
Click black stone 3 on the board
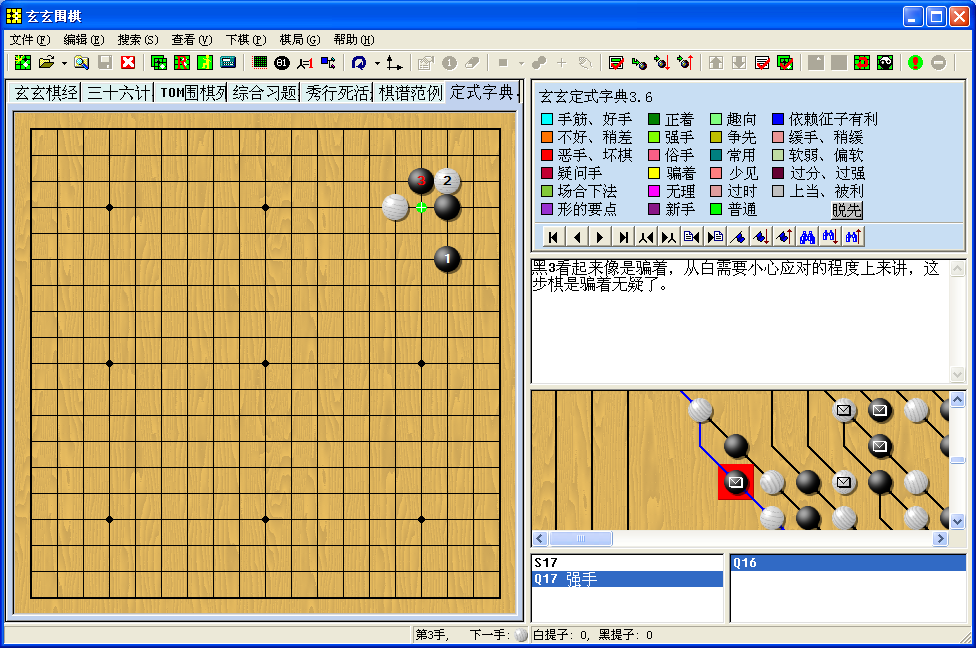[x=421, y=181]
